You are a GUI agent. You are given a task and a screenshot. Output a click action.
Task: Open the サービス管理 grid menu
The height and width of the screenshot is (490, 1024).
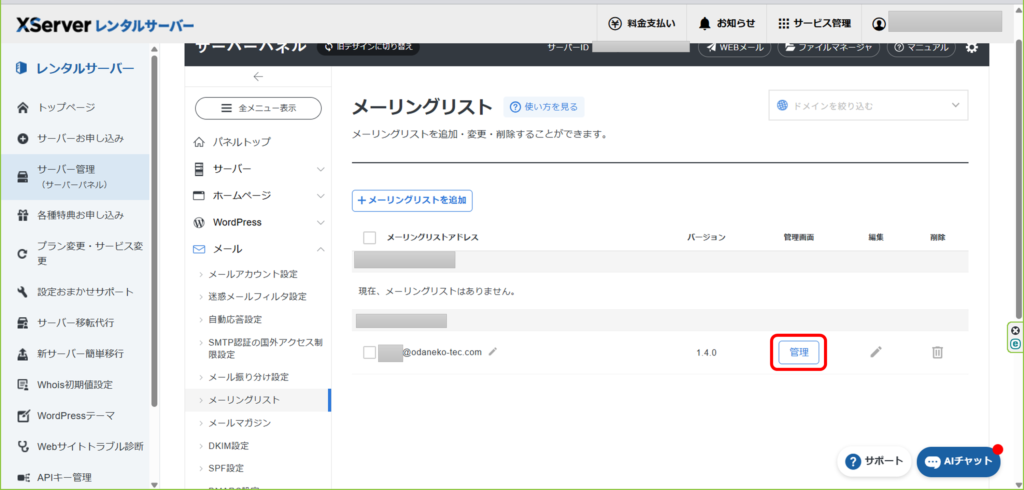[814, 23]
